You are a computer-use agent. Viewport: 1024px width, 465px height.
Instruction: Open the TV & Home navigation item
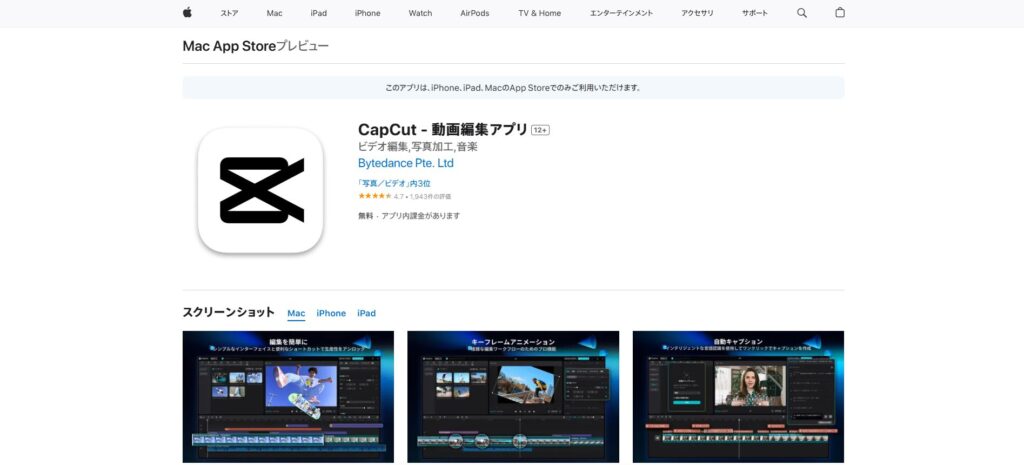coord(539,13)
